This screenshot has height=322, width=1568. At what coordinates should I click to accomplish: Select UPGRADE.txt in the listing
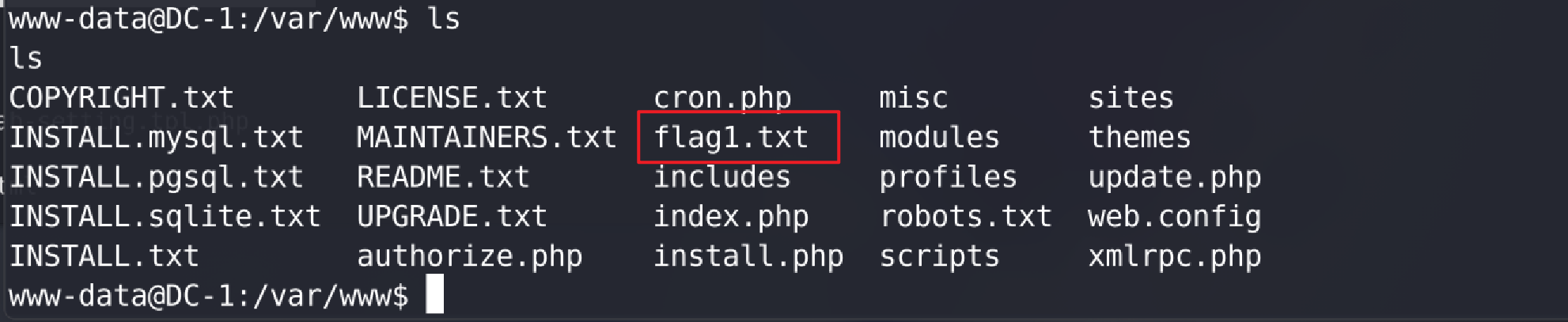[452, 217]
